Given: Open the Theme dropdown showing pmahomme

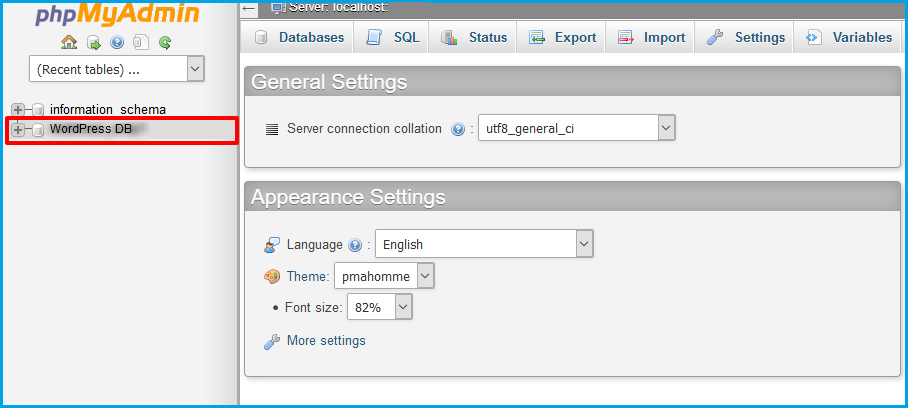Looking at the screenshot, I should [384, 276].
